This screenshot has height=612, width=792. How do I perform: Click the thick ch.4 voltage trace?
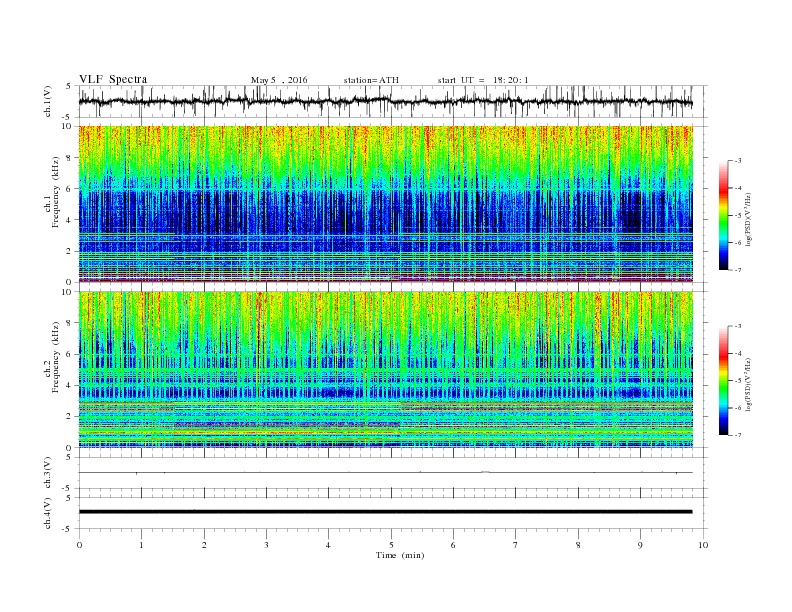(x=386, y=512)
